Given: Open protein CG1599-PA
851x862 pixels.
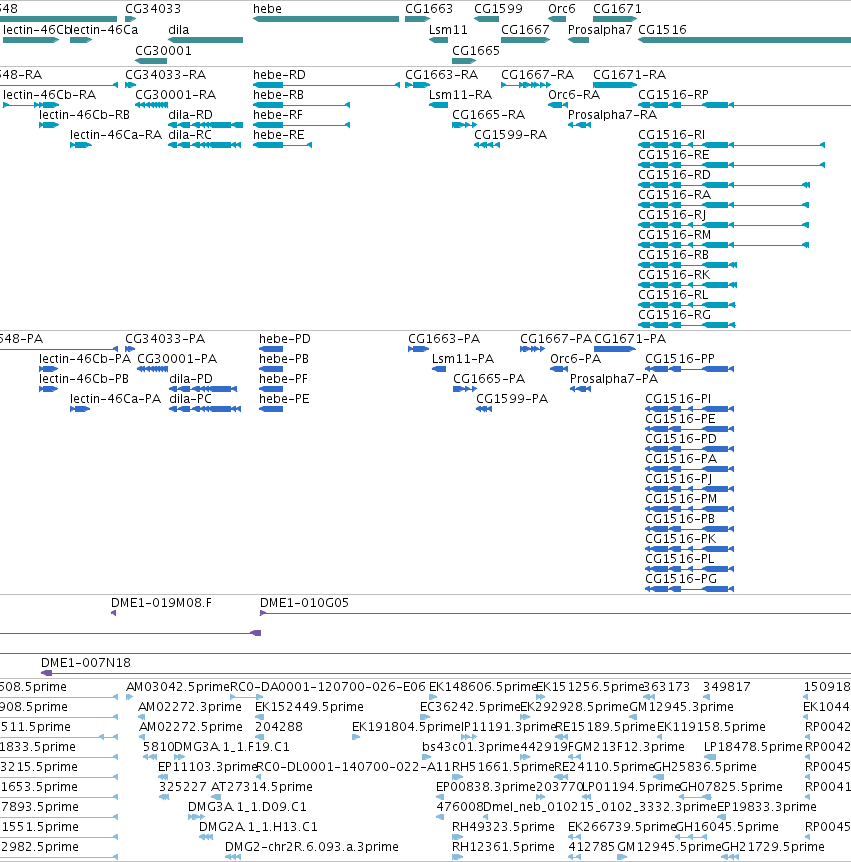Looking at the screenshot, I should pos(512,399).
